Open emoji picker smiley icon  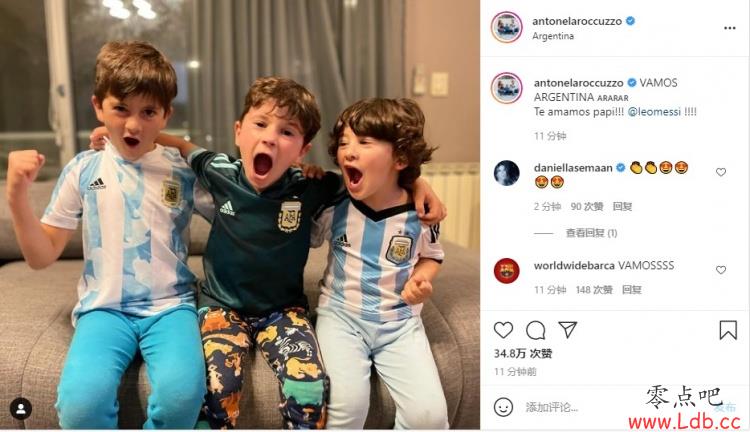click(503, 407)
